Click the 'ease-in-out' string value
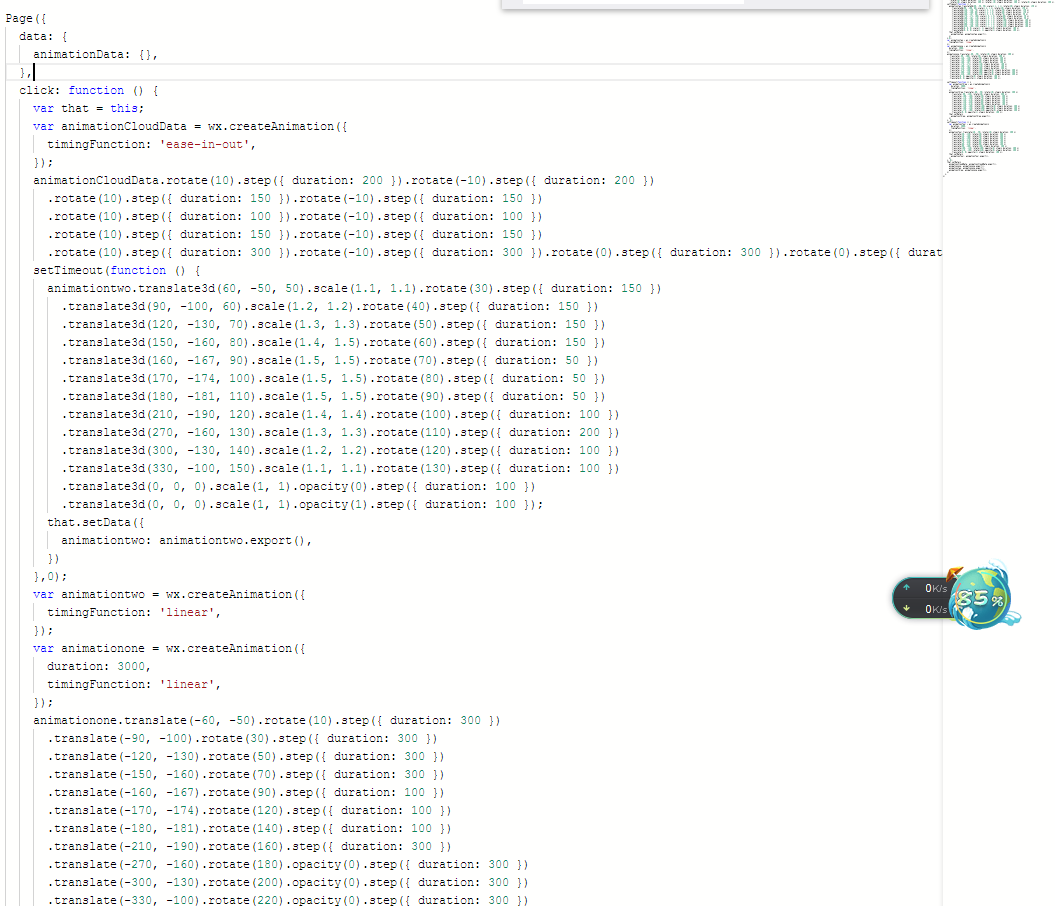 click(x=204, y=145)
